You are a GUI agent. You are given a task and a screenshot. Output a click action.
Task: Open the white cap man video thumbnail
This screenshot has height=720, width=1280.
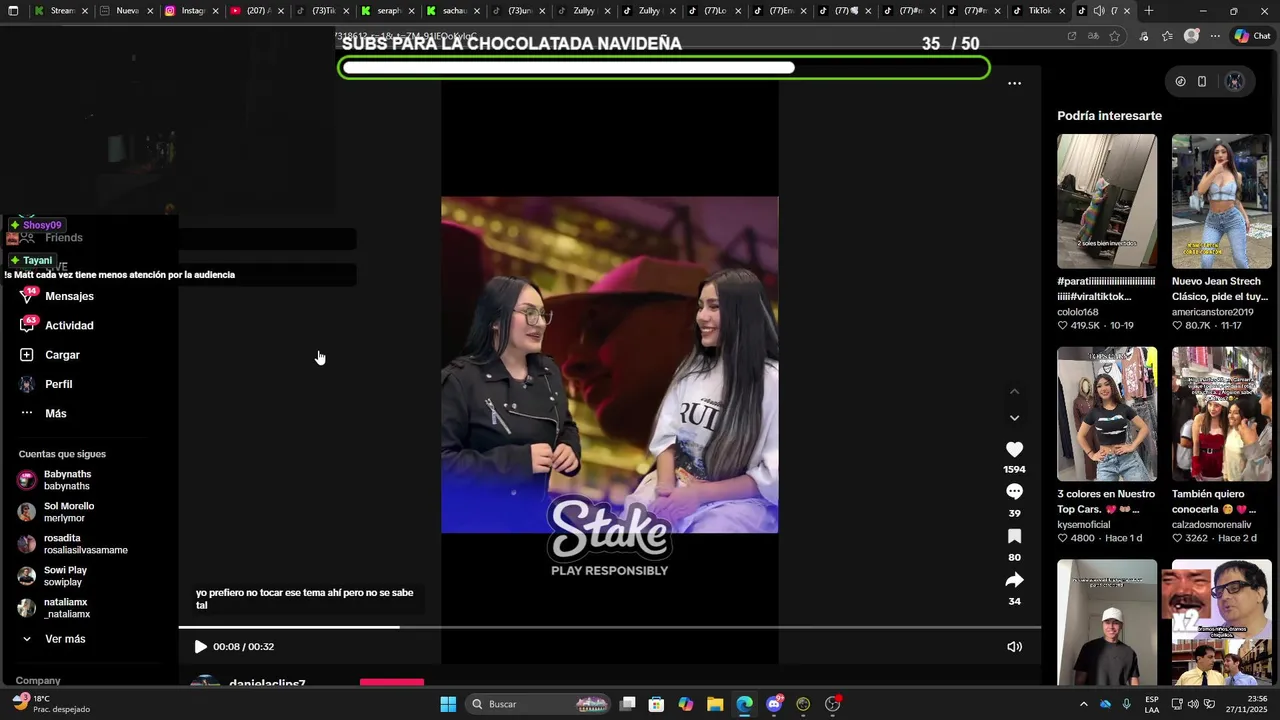[1107, 622]
